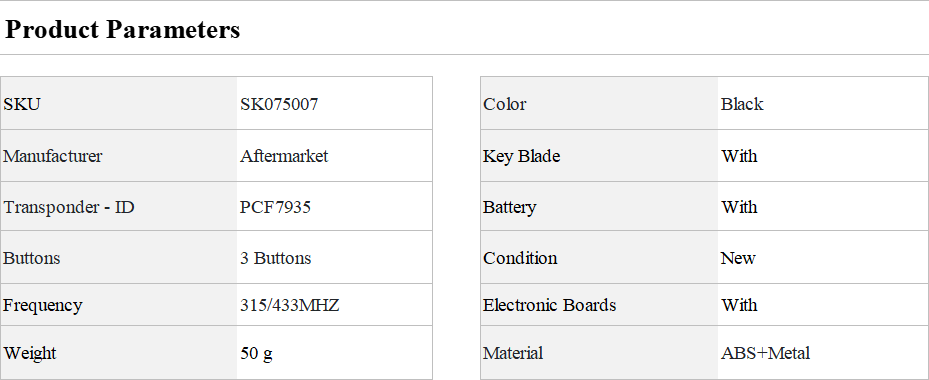
Task: Select the PCF7935 transponder value
Action: coord(276,207)
